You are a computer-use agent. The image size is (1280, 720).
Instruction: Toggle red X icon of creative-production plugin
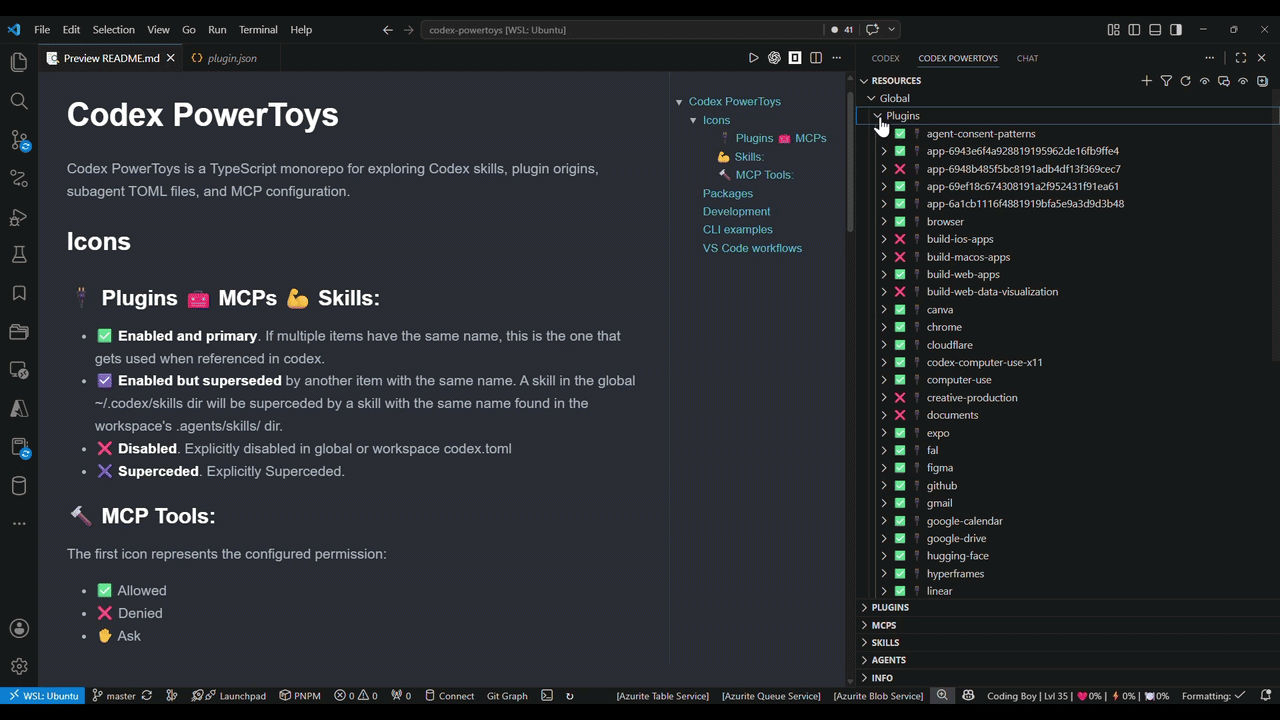pos(900,398)
